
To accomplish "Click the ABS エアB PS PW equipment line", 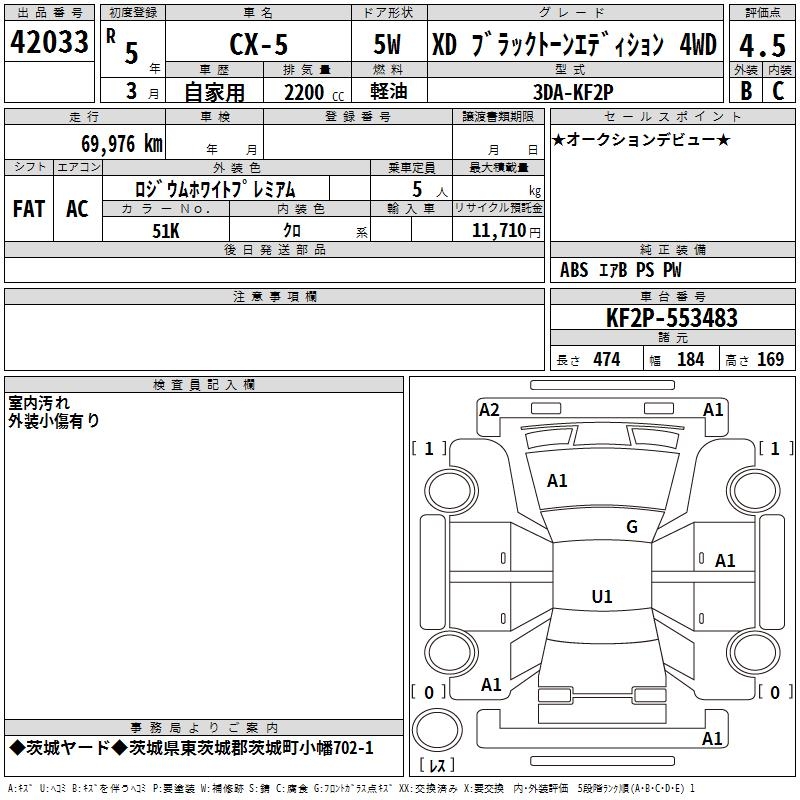I will tap(621, 270).
